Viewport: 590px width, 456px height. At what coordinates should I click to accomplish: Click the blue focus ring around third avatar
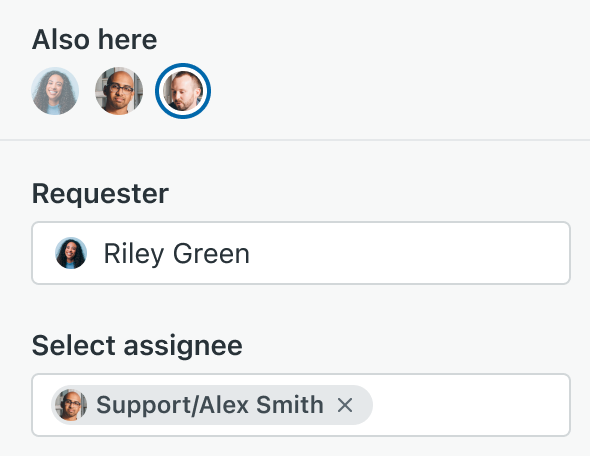tap(183, 65)
